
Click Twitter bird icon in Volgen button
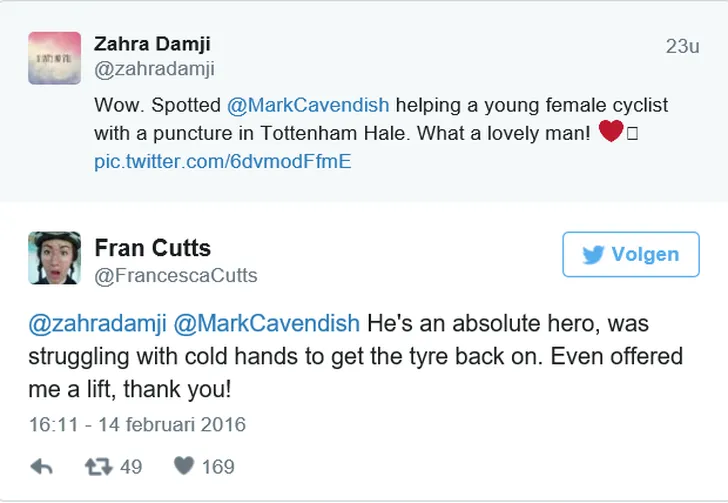[593, 255]
